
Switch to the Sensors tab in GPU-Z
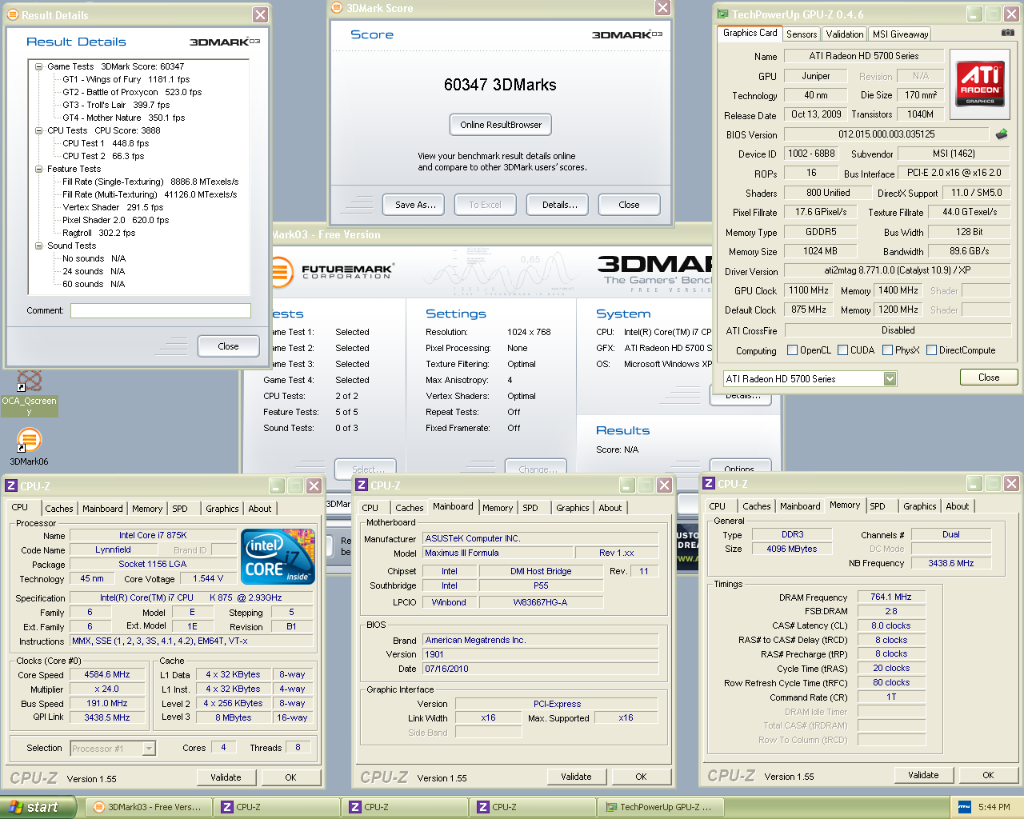point(801,34)
